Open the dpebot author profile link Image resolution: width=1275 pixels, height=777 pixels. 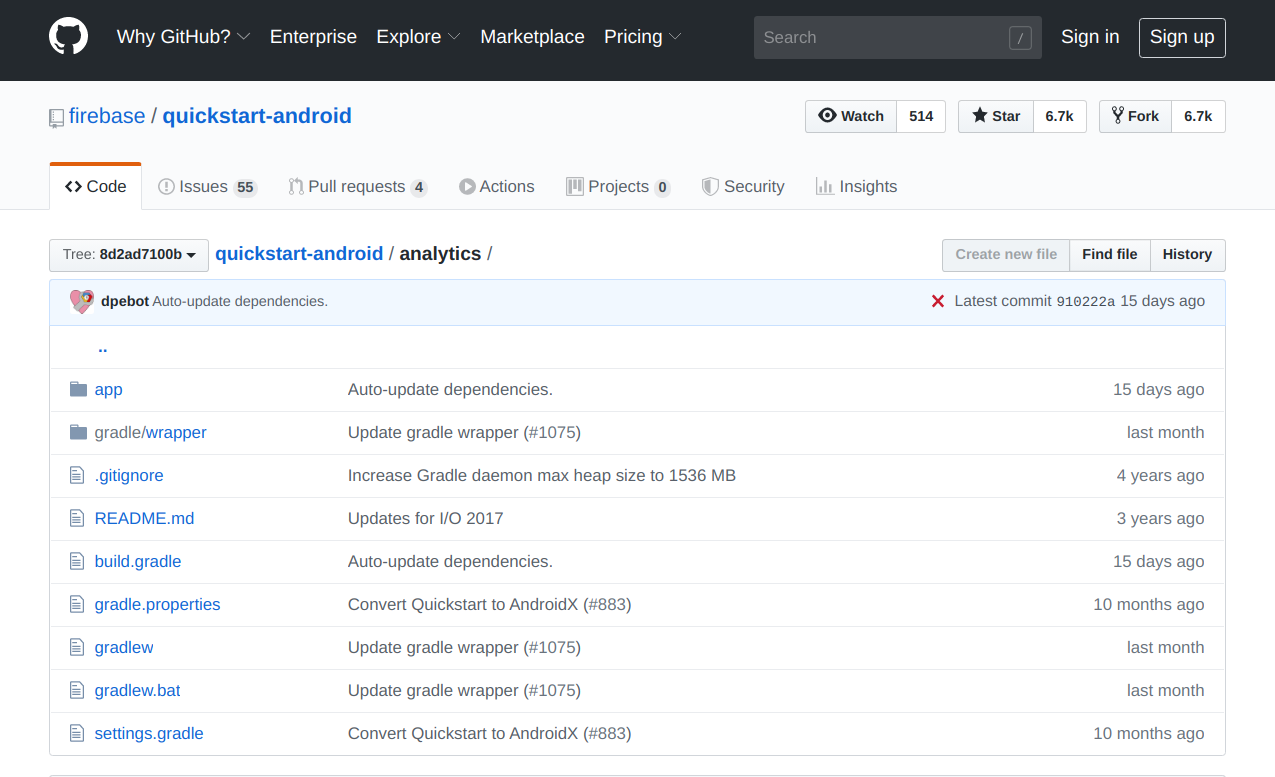click(x=125, y=301)
